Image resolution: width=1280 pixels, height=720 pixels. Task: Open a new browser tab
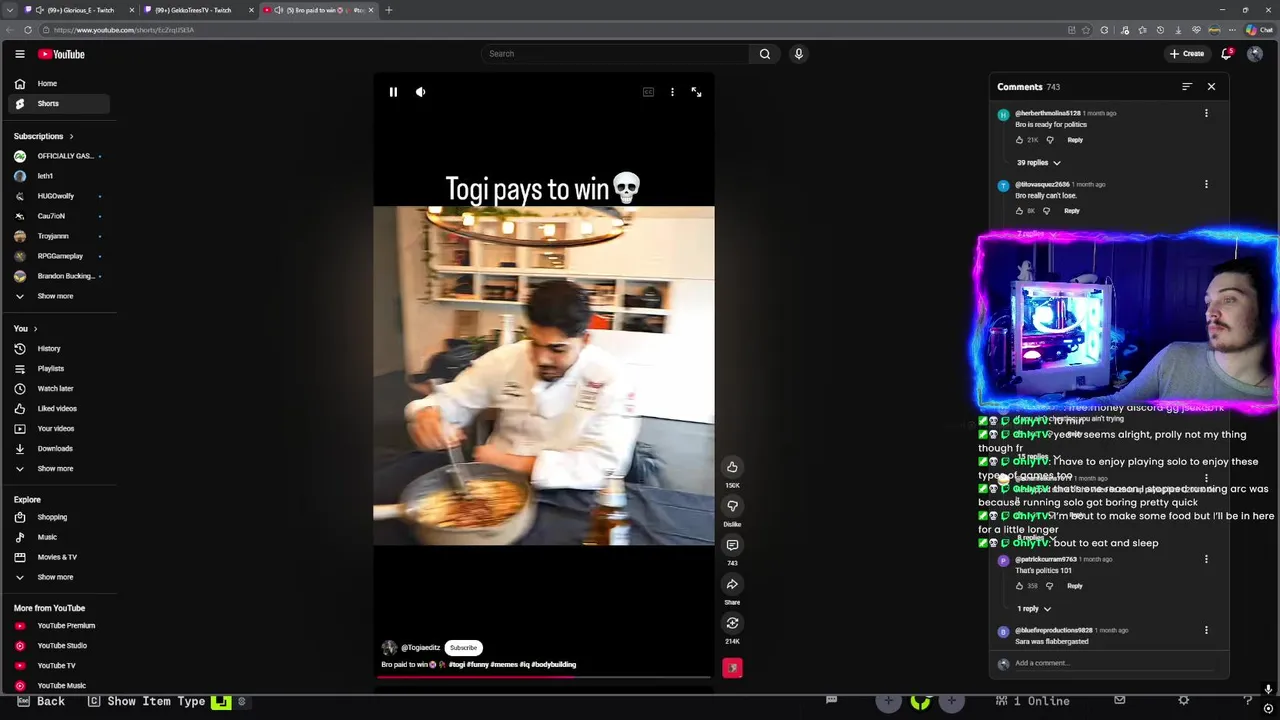tap(389, 10)
